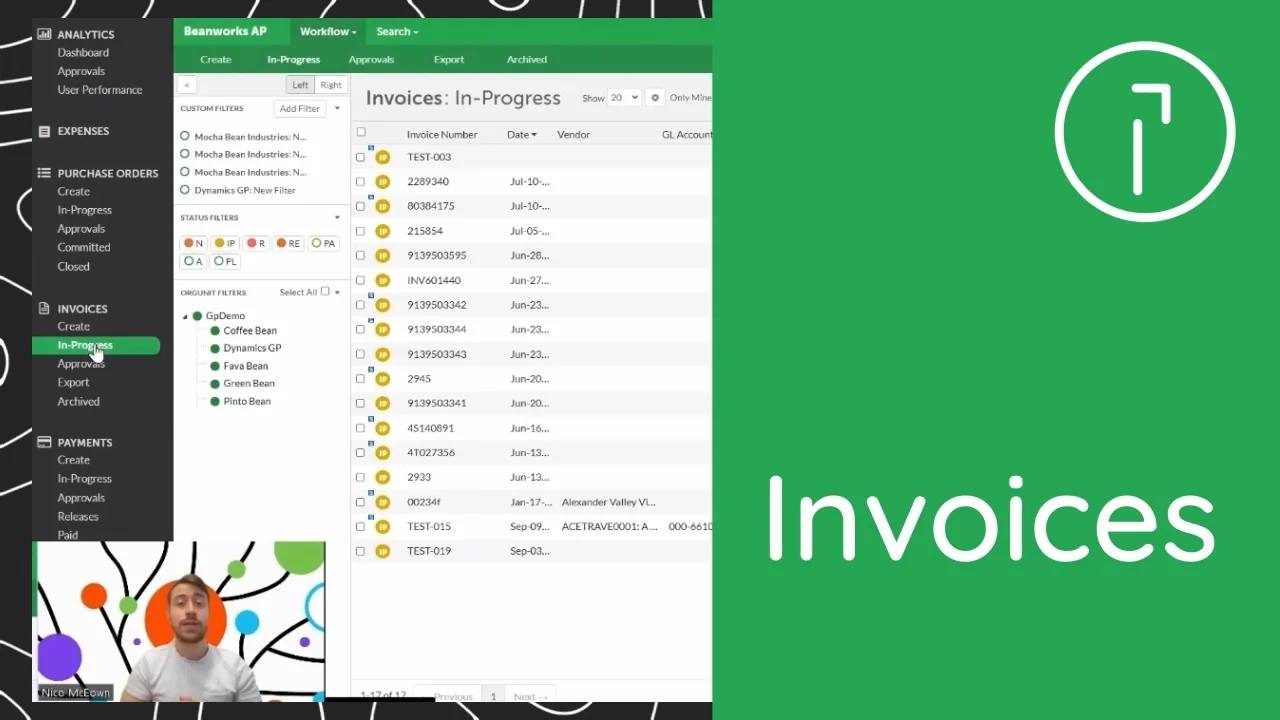Toggle the Select All orgunit checkbox
Screen dimensions: 1280x720
[325, 292]
